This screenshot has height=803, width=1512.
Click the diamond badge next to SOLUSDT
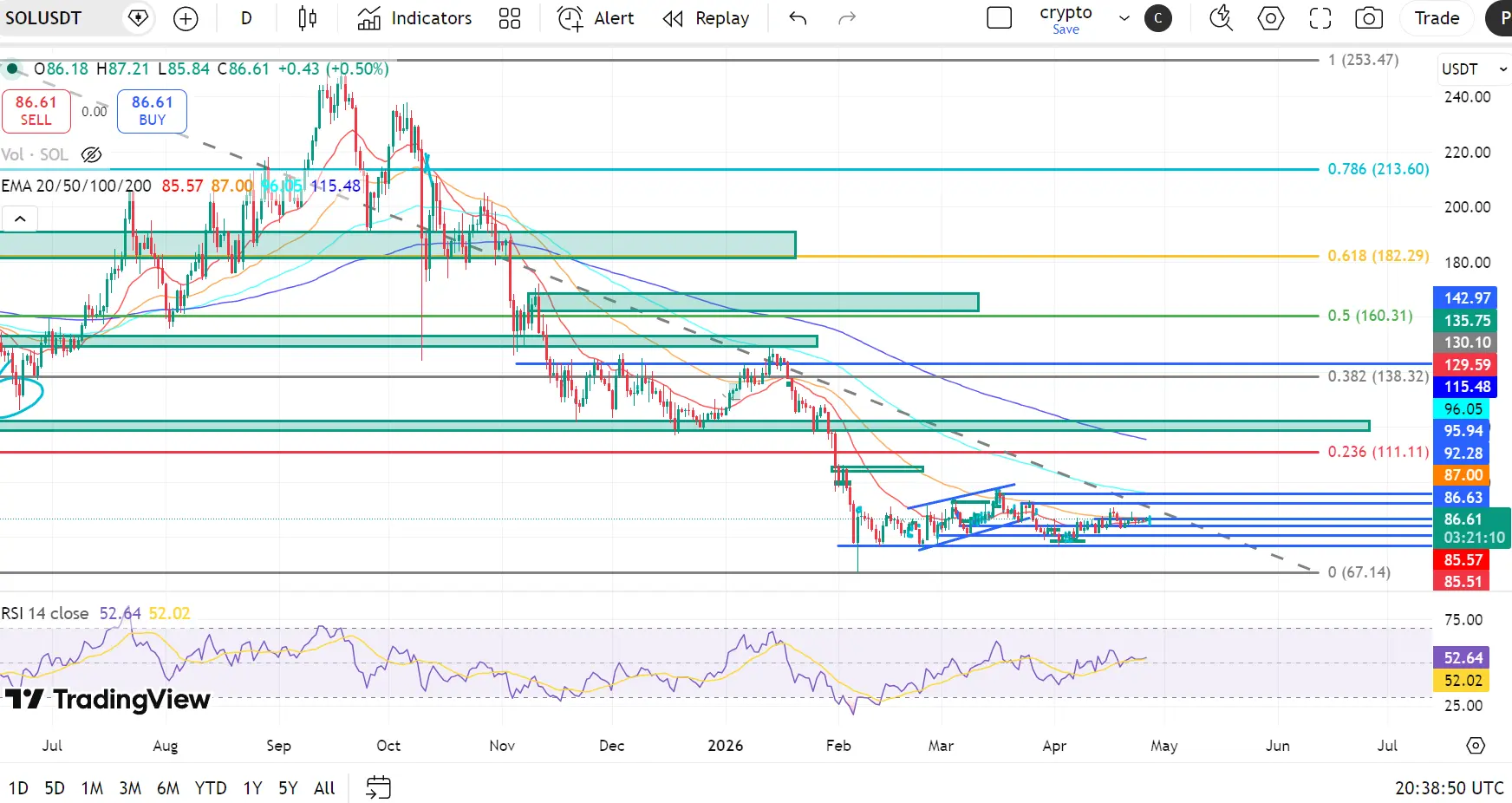138,18
